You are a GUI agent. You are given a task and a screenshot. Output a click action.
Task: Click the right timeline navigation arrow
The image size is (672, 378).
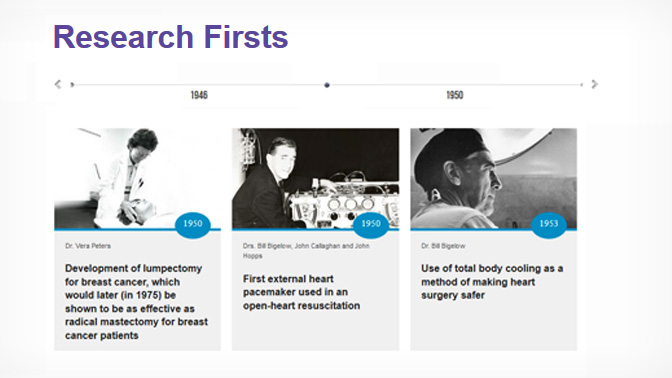(594, 84)
